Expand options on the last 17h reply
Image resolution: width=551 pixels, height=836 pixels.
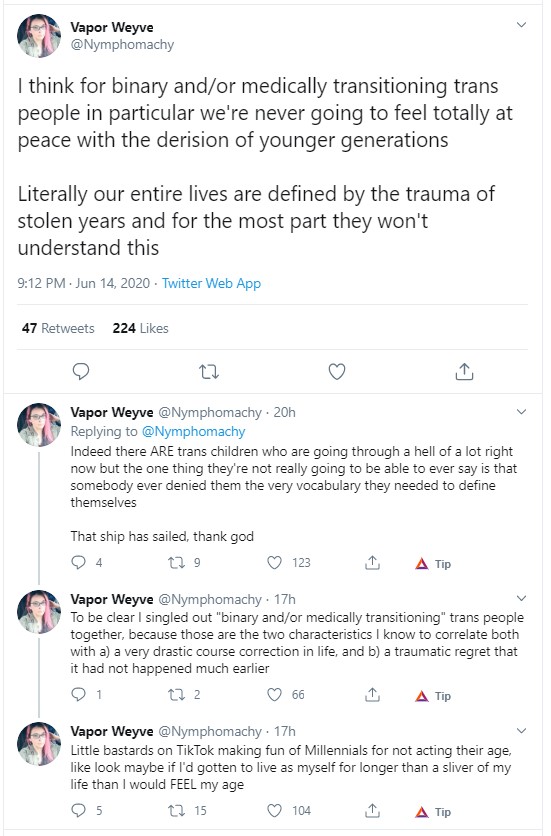click(x=522, y=730)
